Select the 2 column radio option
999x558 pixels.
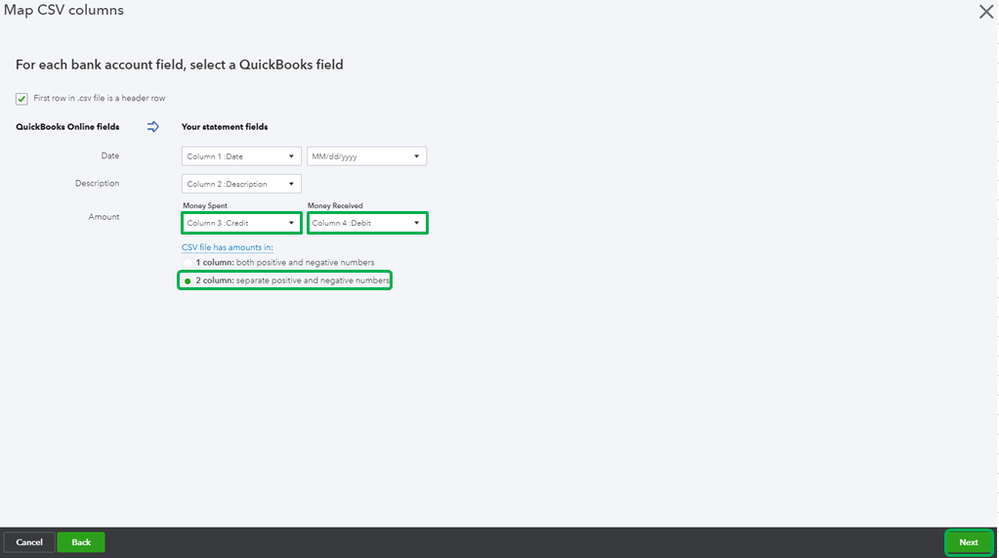(x=187, y=281)
